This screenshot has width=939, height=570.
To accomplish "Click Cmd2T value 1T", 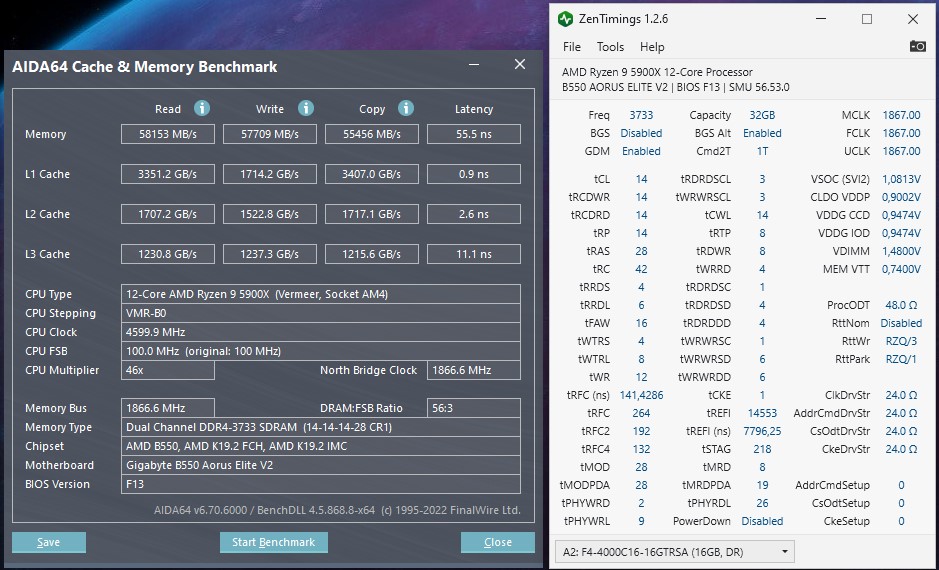I will point(762,151).
